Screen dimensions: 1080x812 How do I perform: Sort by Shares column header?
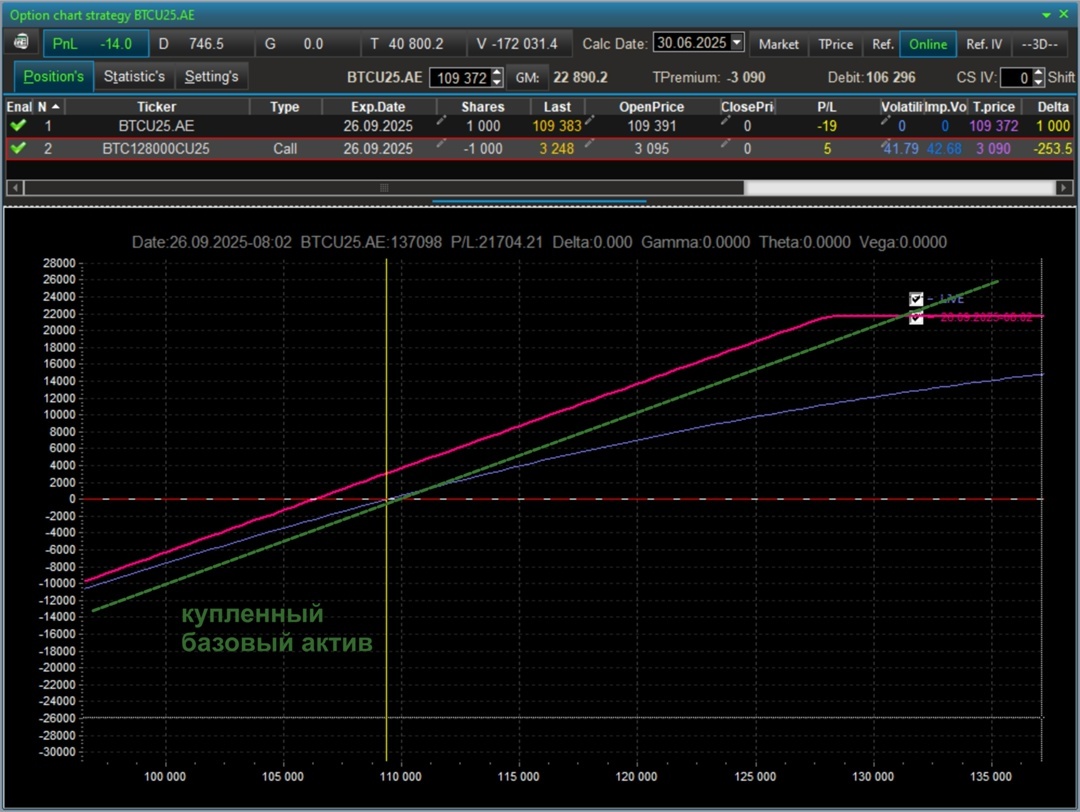483,107
